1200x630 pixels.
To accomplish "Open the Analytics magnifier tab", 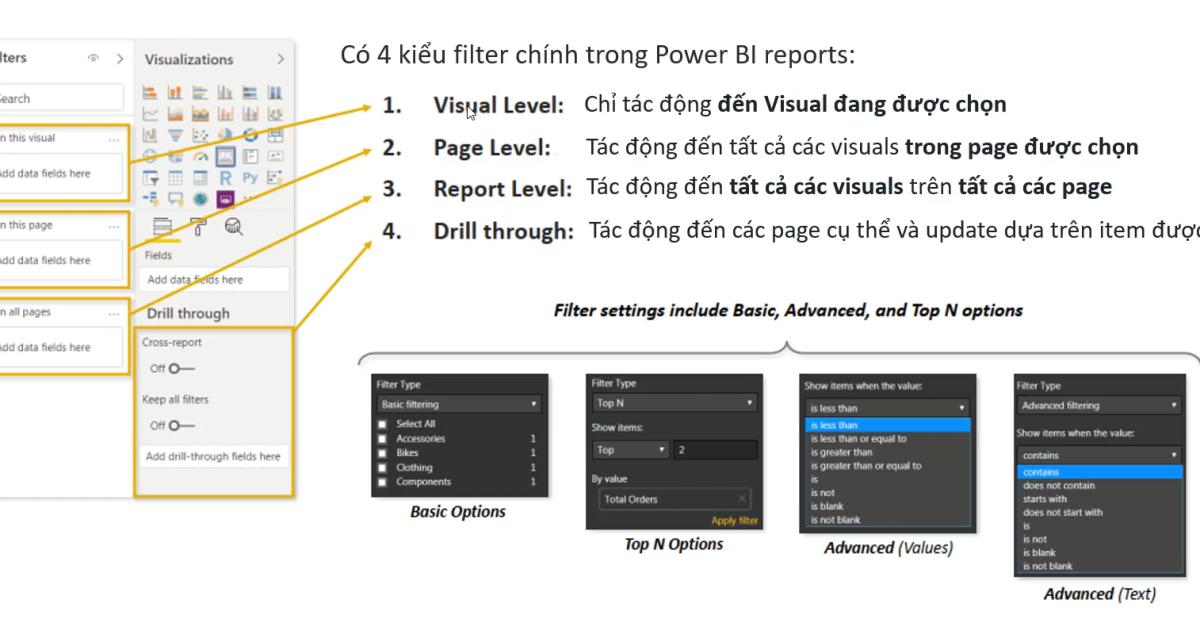I will point(233,227).
